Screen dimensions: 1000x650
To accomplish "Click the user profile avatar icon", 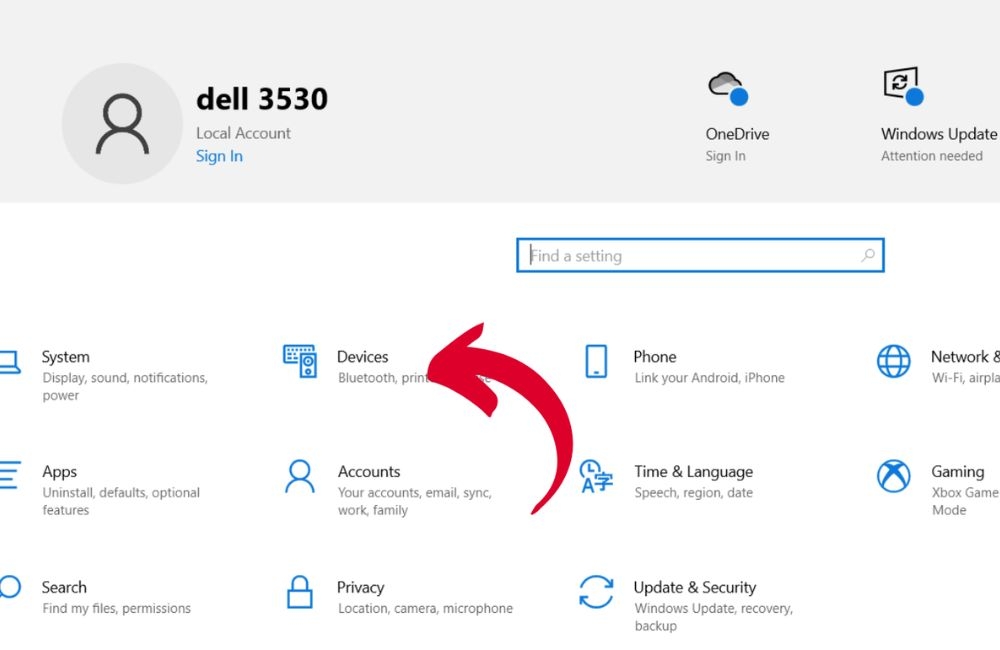I will (x=122, y=124).
